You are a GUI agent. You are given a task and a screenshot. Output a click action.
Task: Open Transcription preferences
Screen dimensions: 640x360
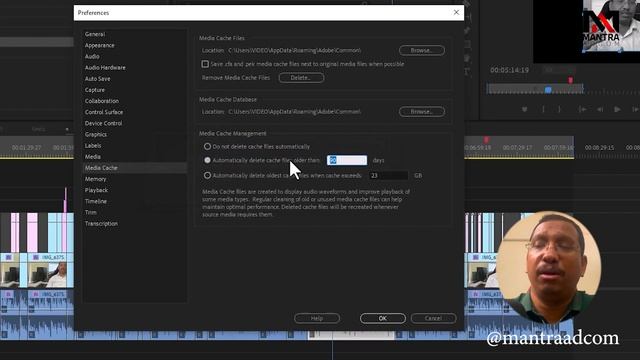point(101,224)
